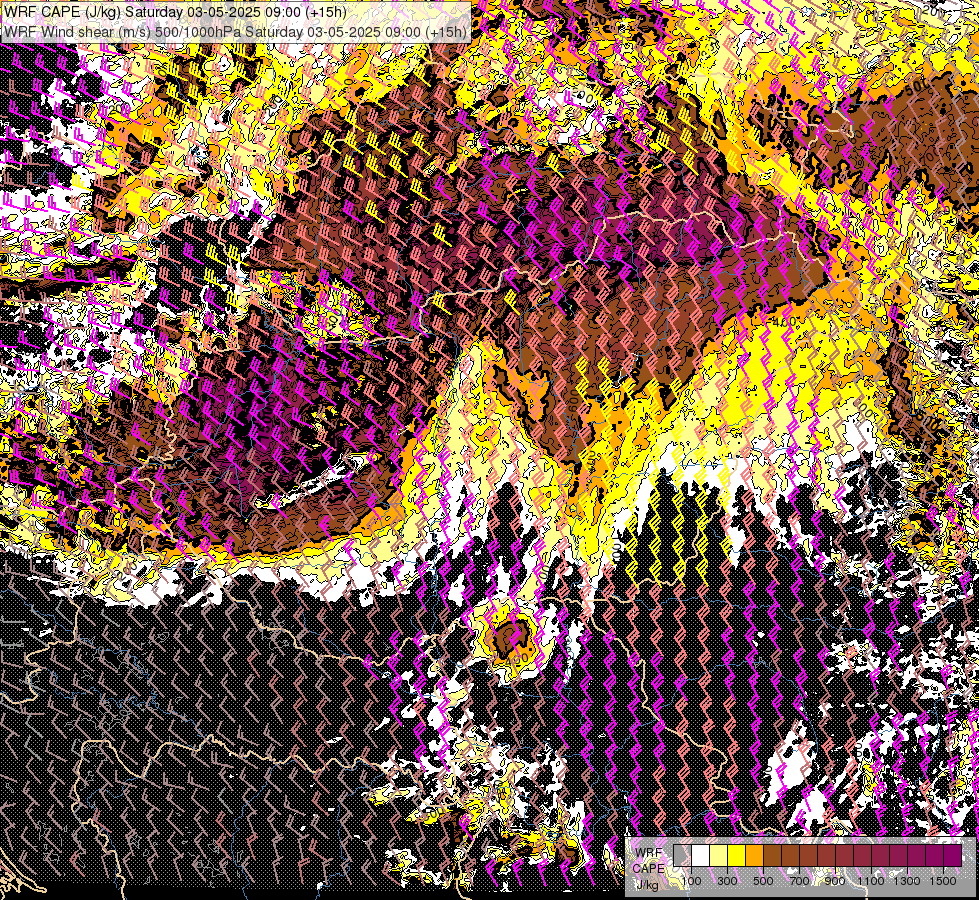Click the 300 legend value
This screenshot has width=979, height=900.
pyautogui.click(x=727, y=881)
